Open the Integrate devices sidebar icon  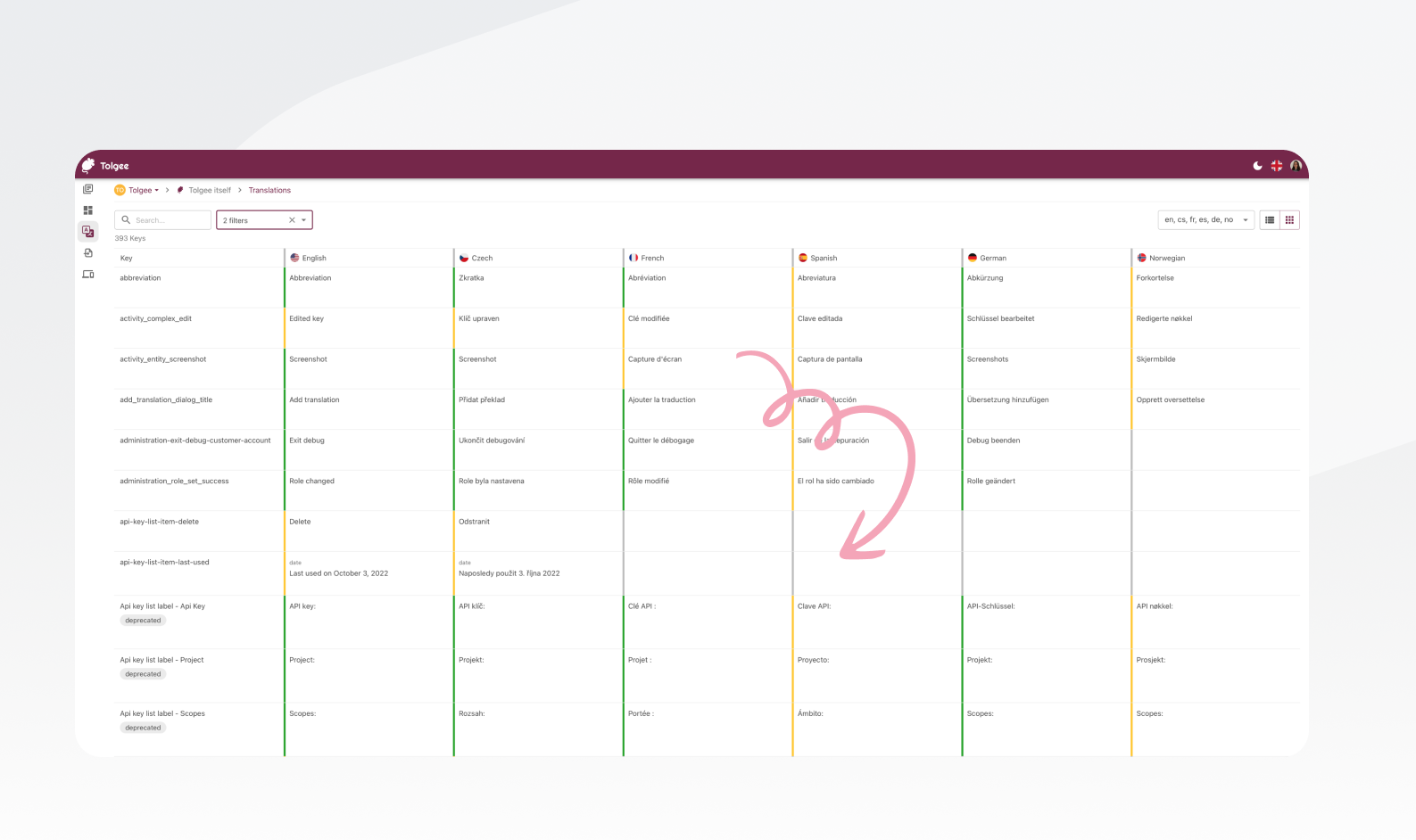[87, 275]
